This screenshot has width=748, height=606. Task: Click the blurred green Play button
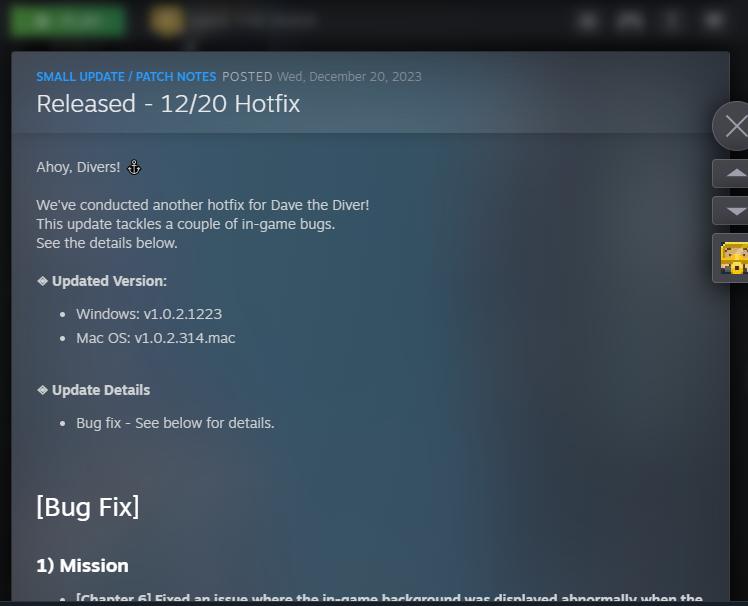pos(68,21)
